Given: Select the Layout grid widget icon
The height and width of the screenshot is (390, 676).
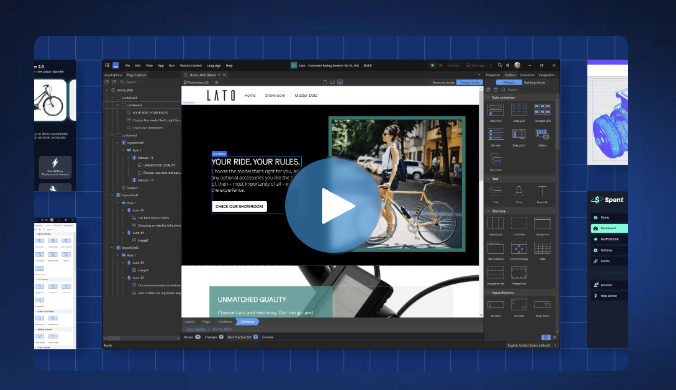Looking at the screenshot, I should 495,223.
